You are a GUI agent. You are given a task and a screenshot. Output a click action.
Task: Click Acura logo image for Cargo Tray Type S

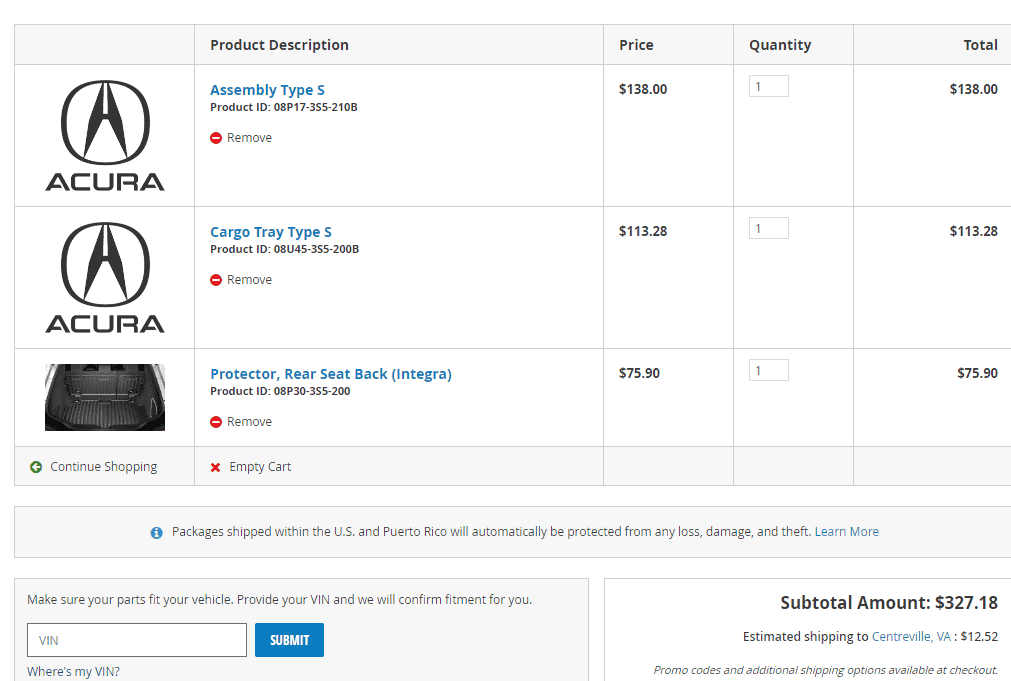click(x=105, y=277)
